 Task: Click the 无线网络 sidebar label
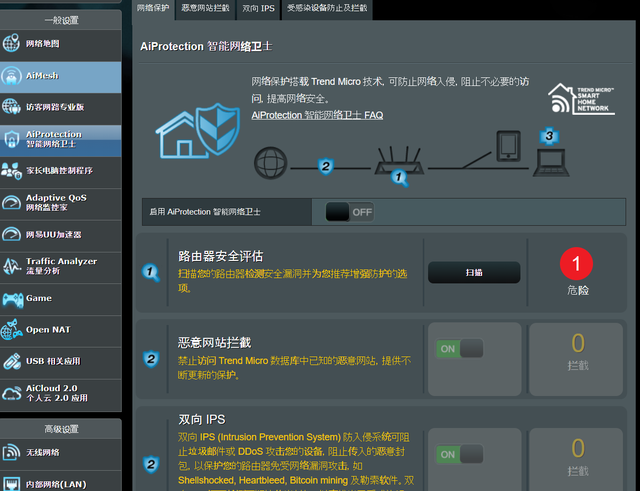point(43,452)
